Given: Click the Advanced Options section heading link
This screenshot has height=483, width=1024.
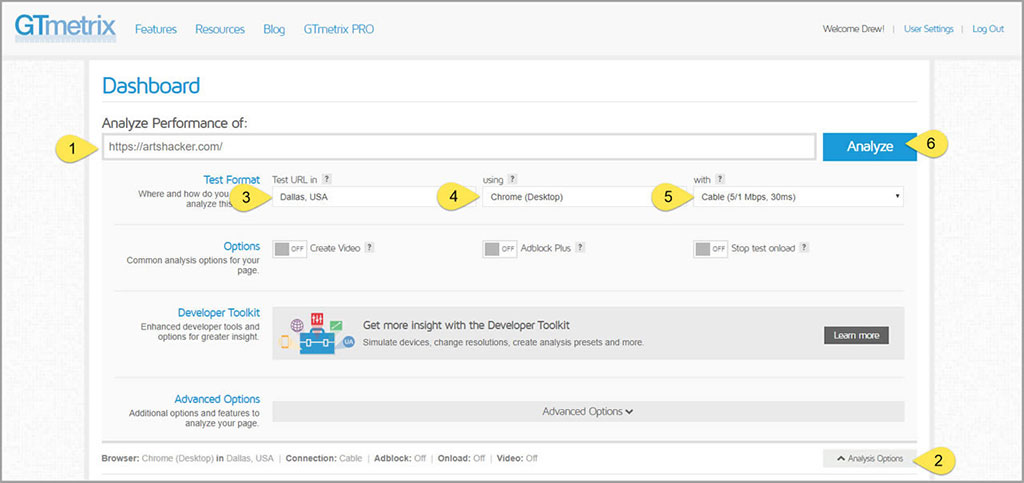Looking at the screenshot, I should coord(217,399).
